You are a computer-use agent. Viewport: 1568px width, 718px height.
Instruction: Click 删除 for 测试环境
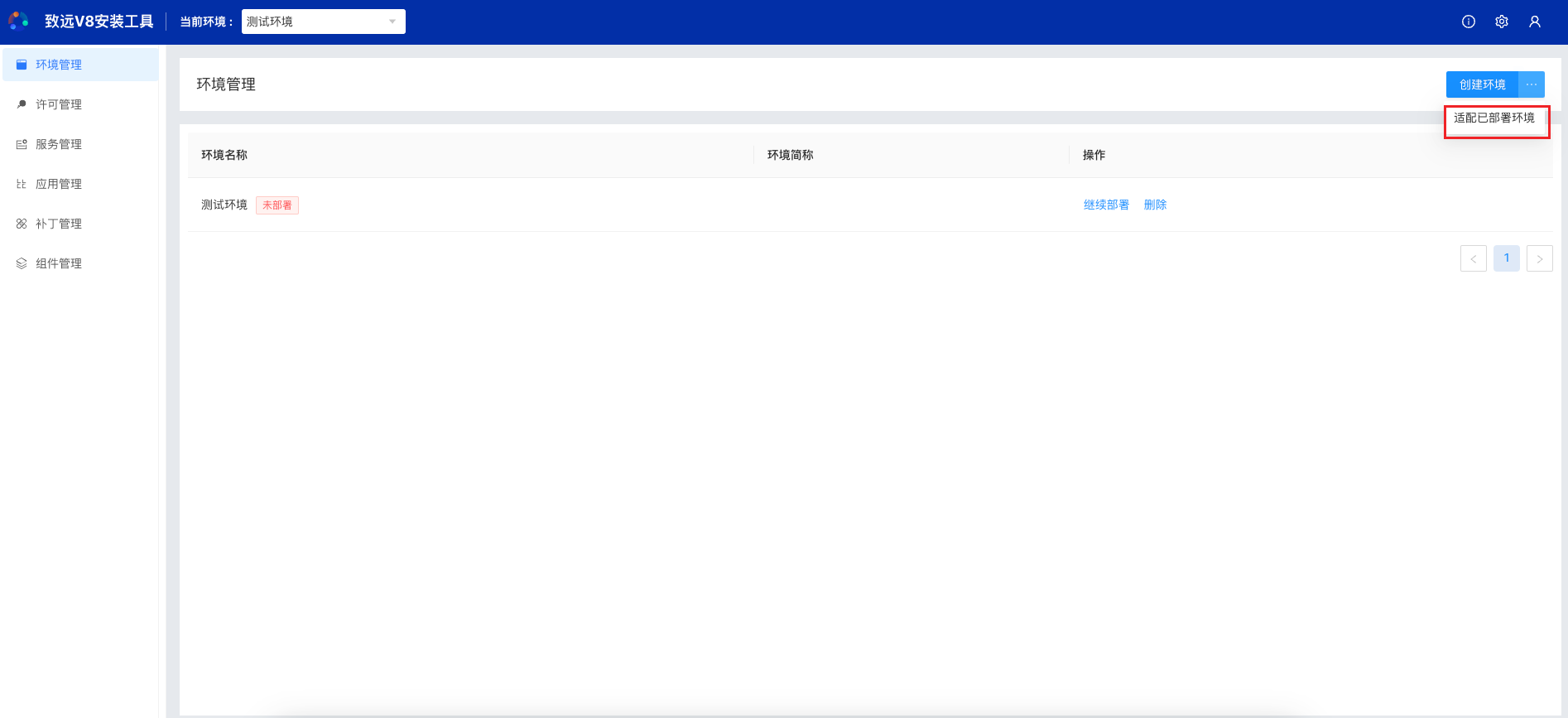pos(1155,205)
